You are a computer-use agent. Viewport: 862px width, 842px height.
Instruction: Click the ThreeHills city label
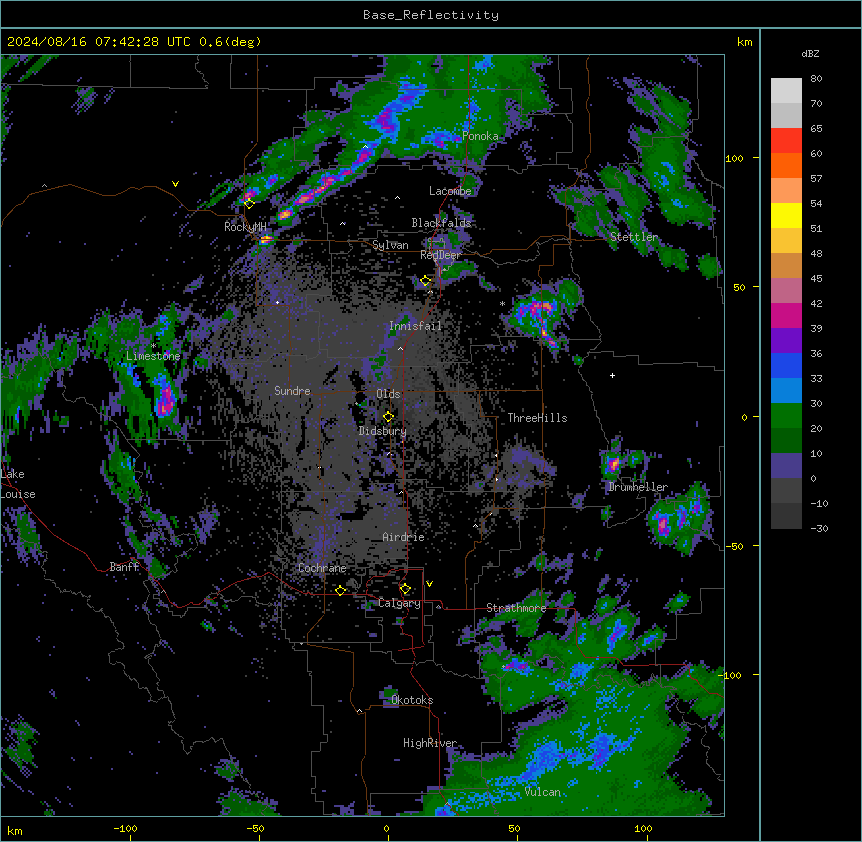click(537, 418)
